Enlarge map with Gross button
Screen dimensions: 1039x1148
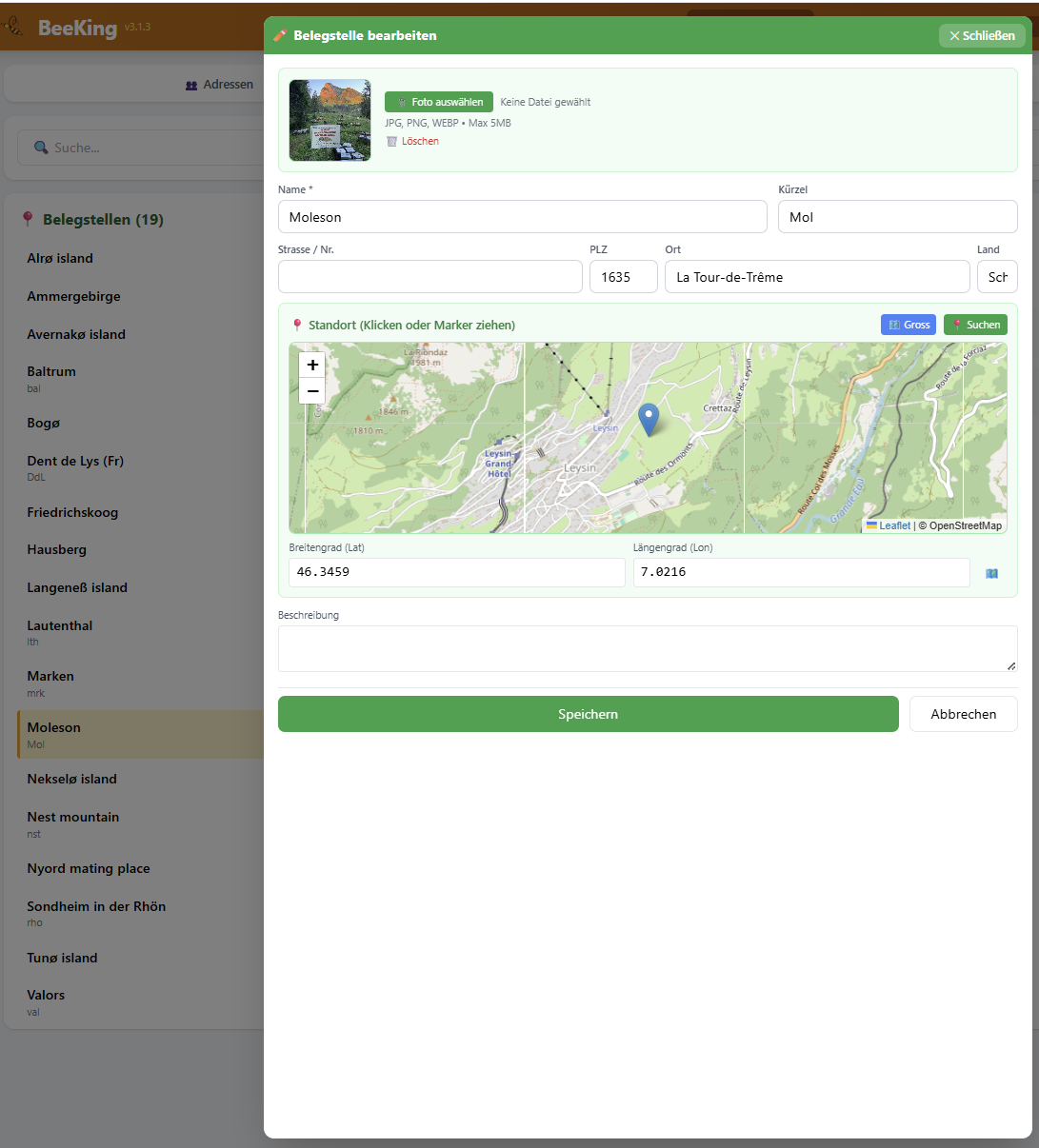tap(909, 325)
